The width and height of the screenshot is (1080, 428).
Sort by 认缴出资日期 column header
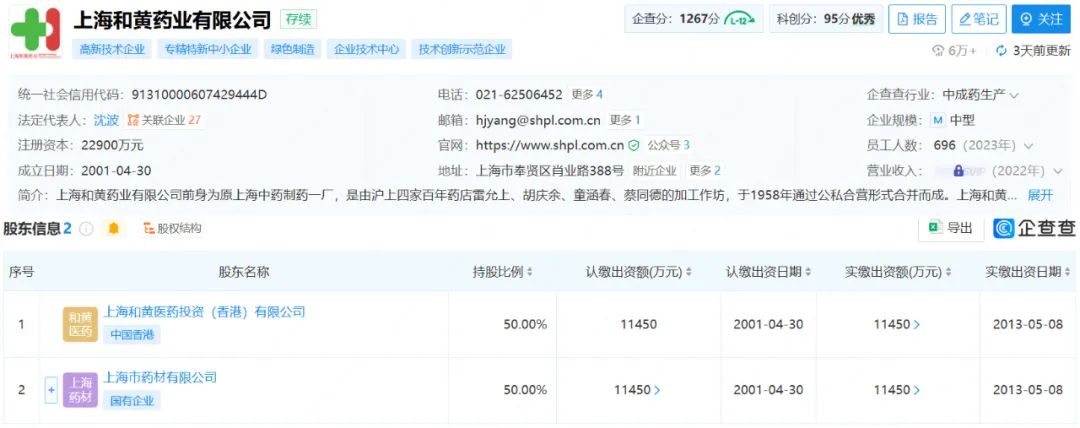pos(768,272)
